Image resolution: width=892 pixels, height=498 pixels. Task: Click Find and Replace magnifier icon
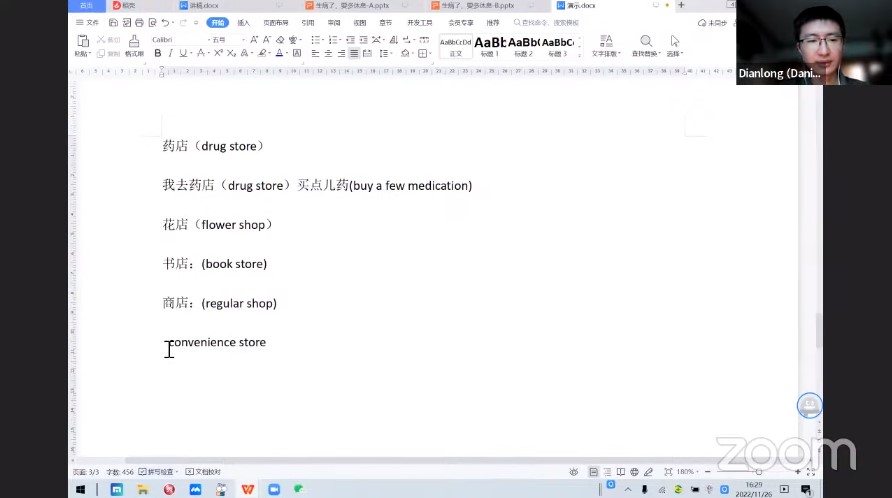point(646,41)
